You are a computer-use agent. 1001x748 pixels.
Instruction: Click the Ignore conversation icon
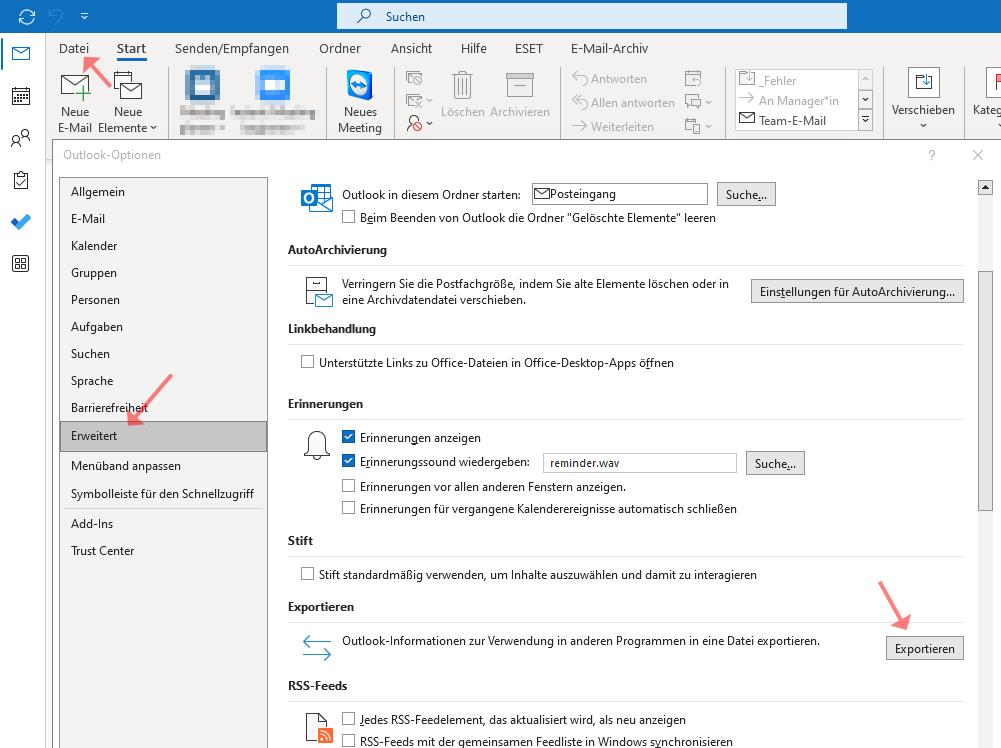pos(414,79)
